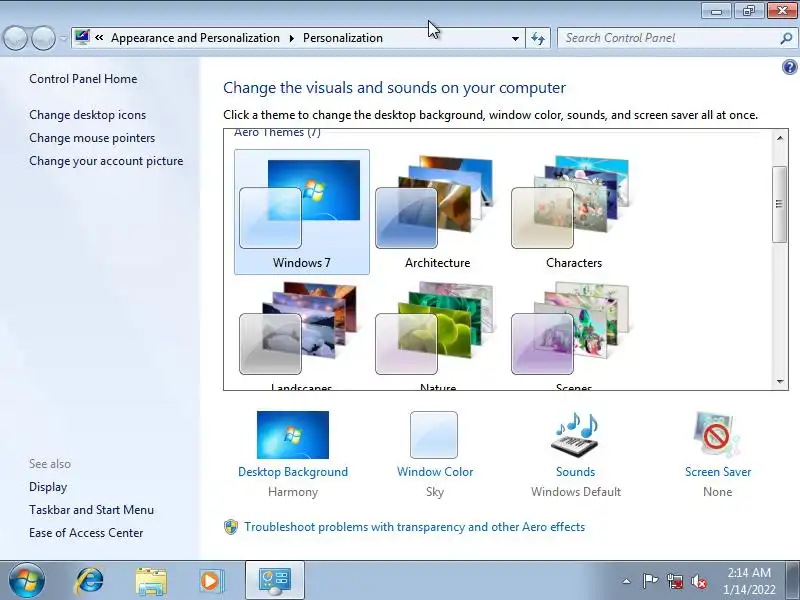Choose the Nature theme
This screenshot has width=800, height=600.
pos(437,336)
